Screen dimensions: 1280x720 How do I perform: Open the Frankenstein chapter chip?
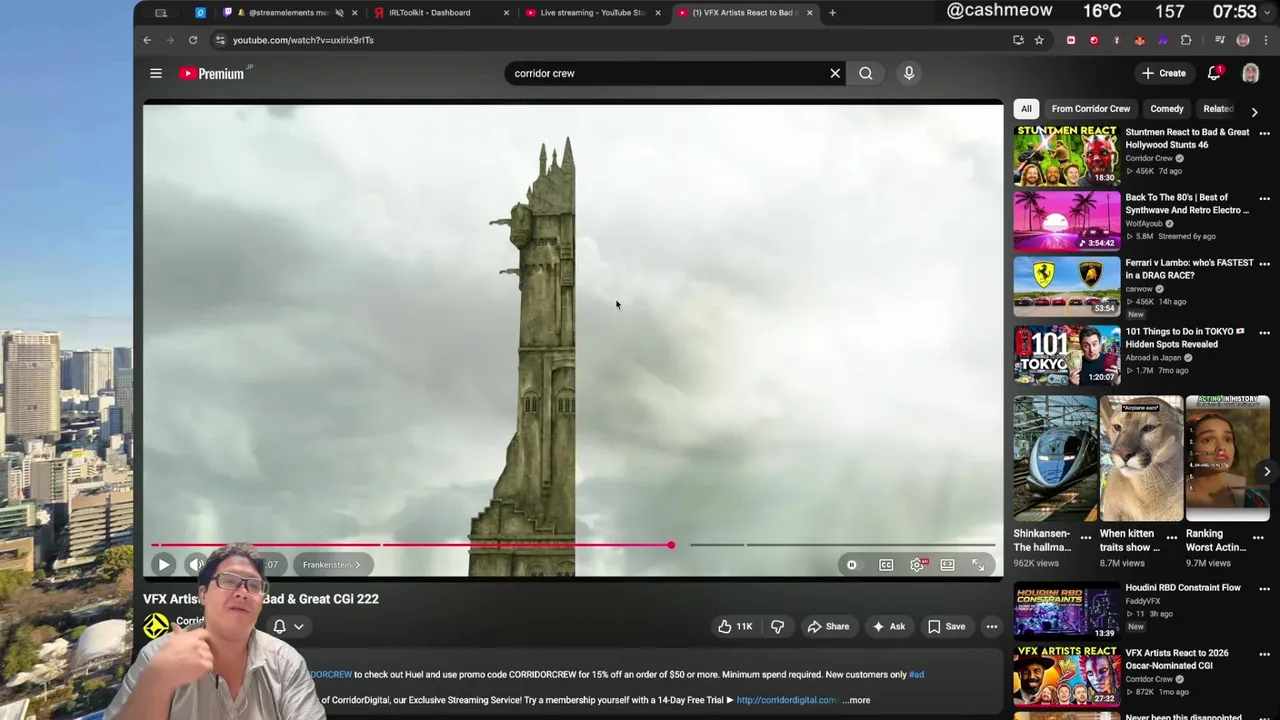tap(331, 565)
